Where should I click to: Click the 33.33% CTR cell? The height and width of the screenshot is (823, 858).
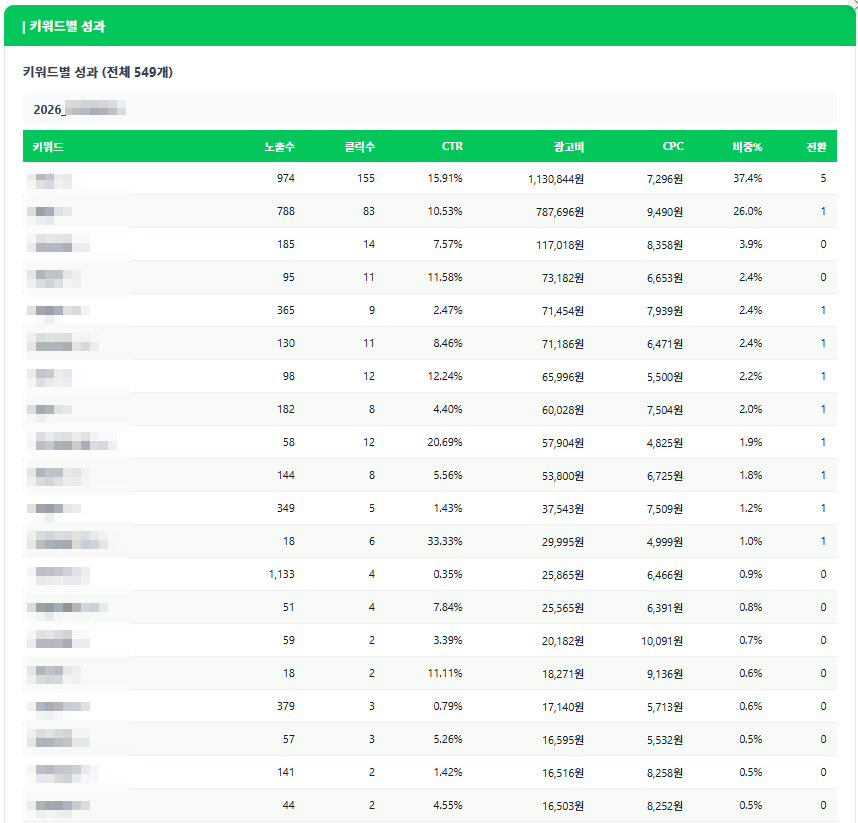point(445,541)
